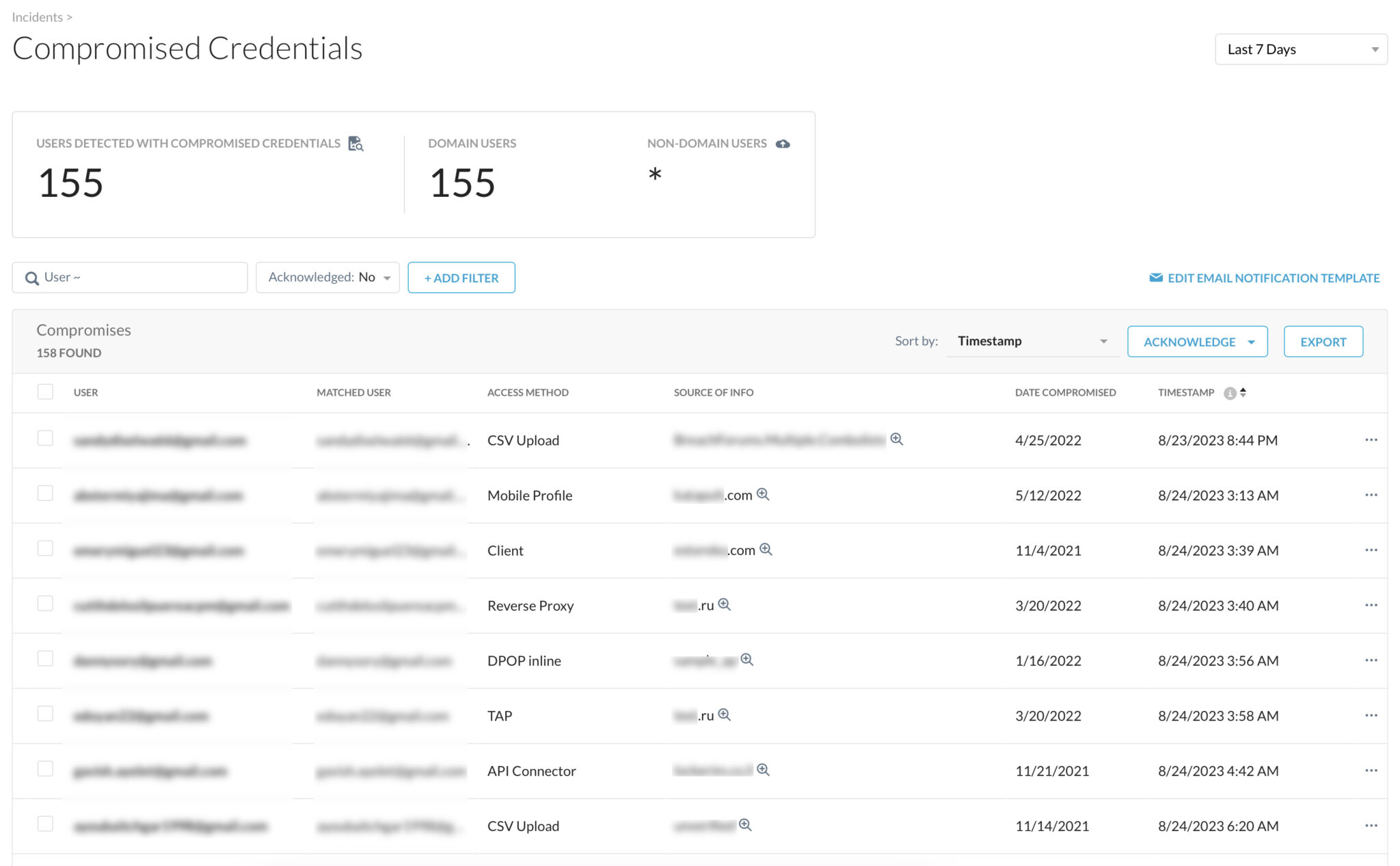Click the magnifier icon in the User filter field
Screen dimensions: 1400x866
(31, 278)
